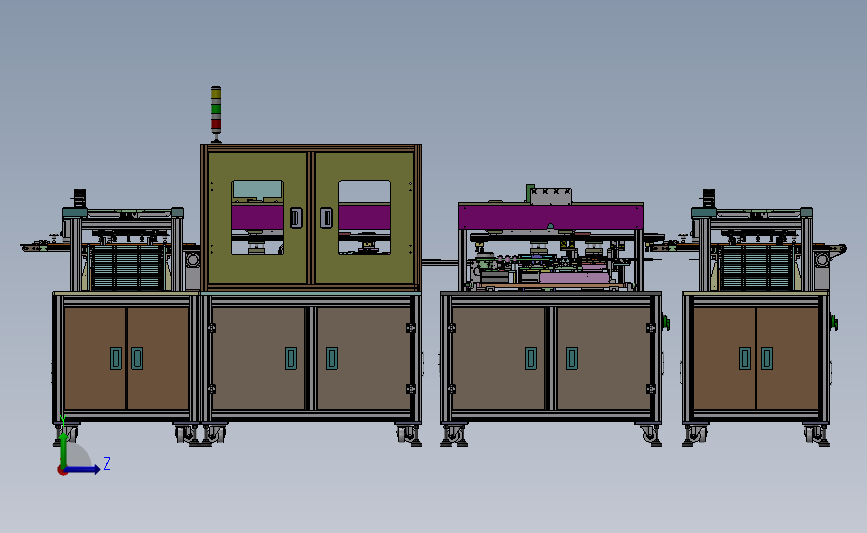Select right brown door of rightmost cabinet
This screenshot has height=533, width=867.
pyautogui.click(x=787, y=358)
